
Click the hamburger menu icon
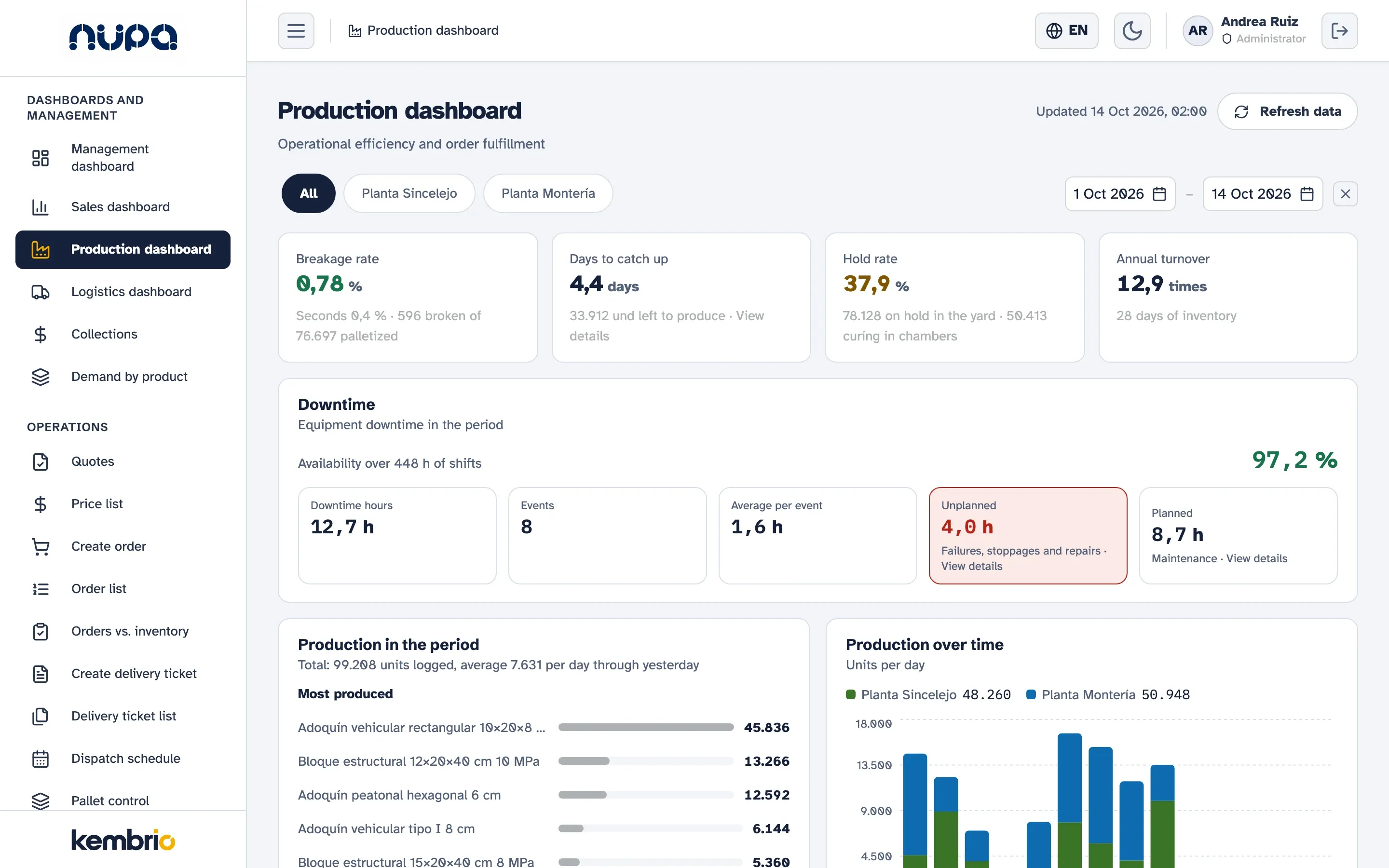pyautogui.click(x=296, y=30)
